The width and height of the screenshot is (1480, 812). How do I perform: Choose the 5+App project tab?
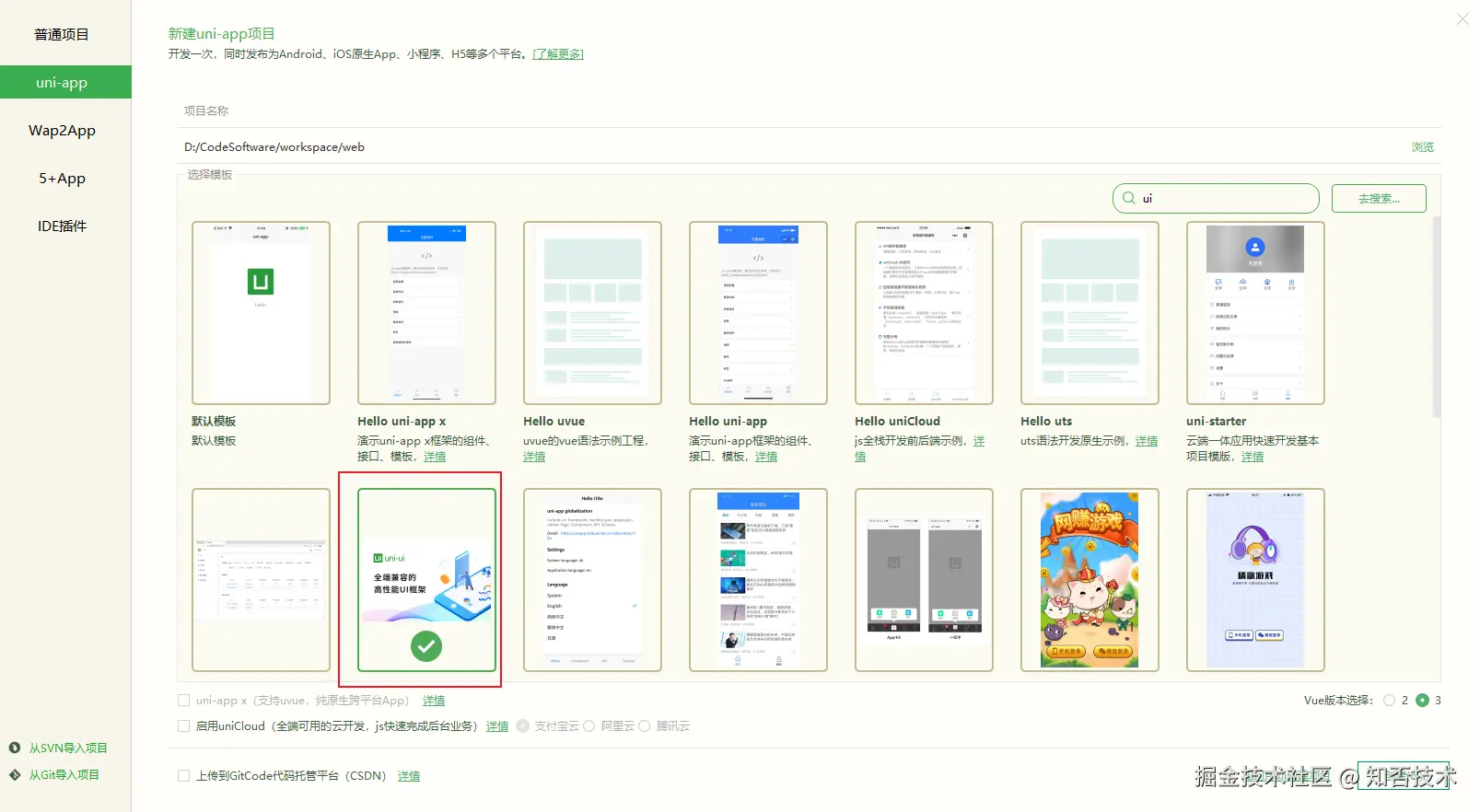click(62, 178)
